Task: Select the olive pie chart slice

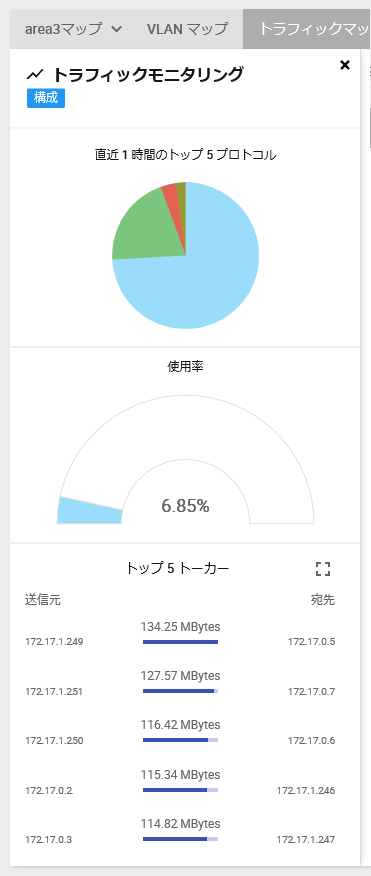Action: point(181,190)
